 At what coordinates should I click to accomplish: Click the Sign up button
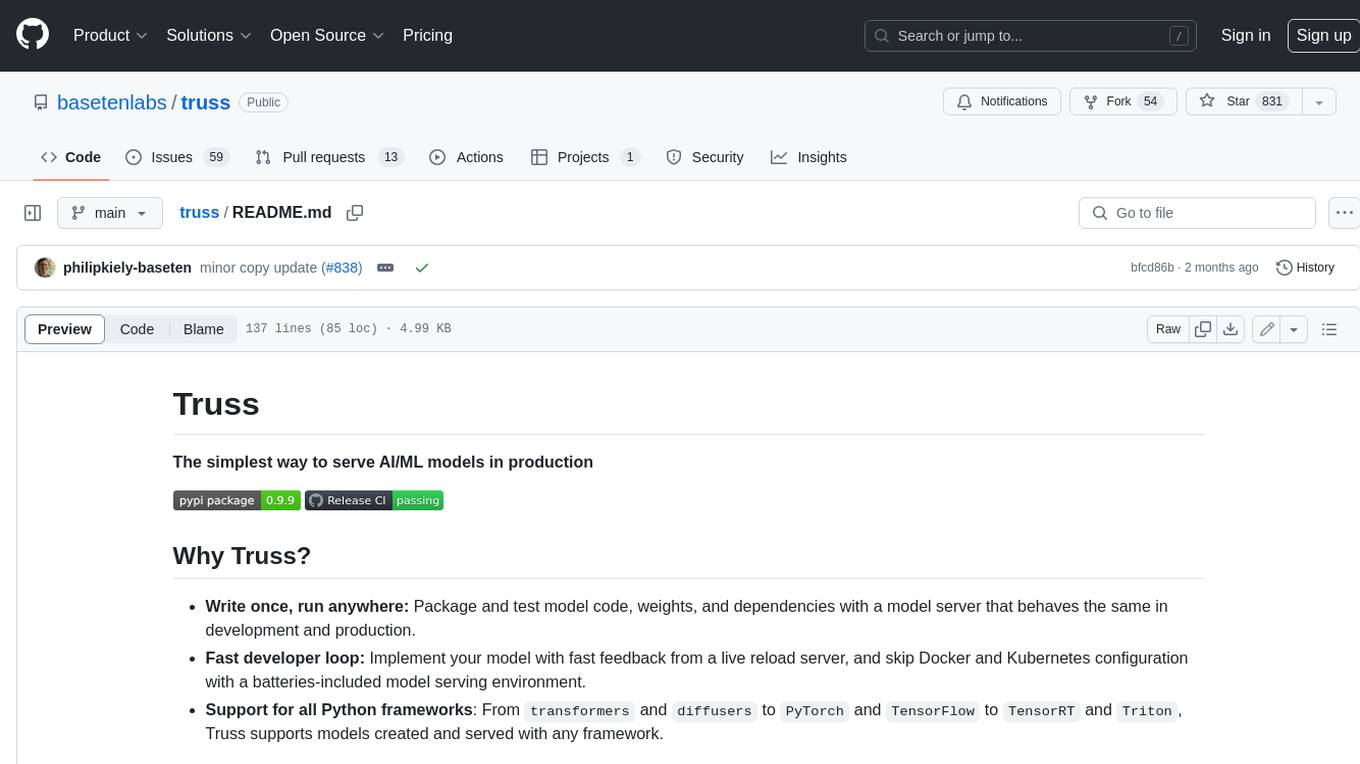1323,35
